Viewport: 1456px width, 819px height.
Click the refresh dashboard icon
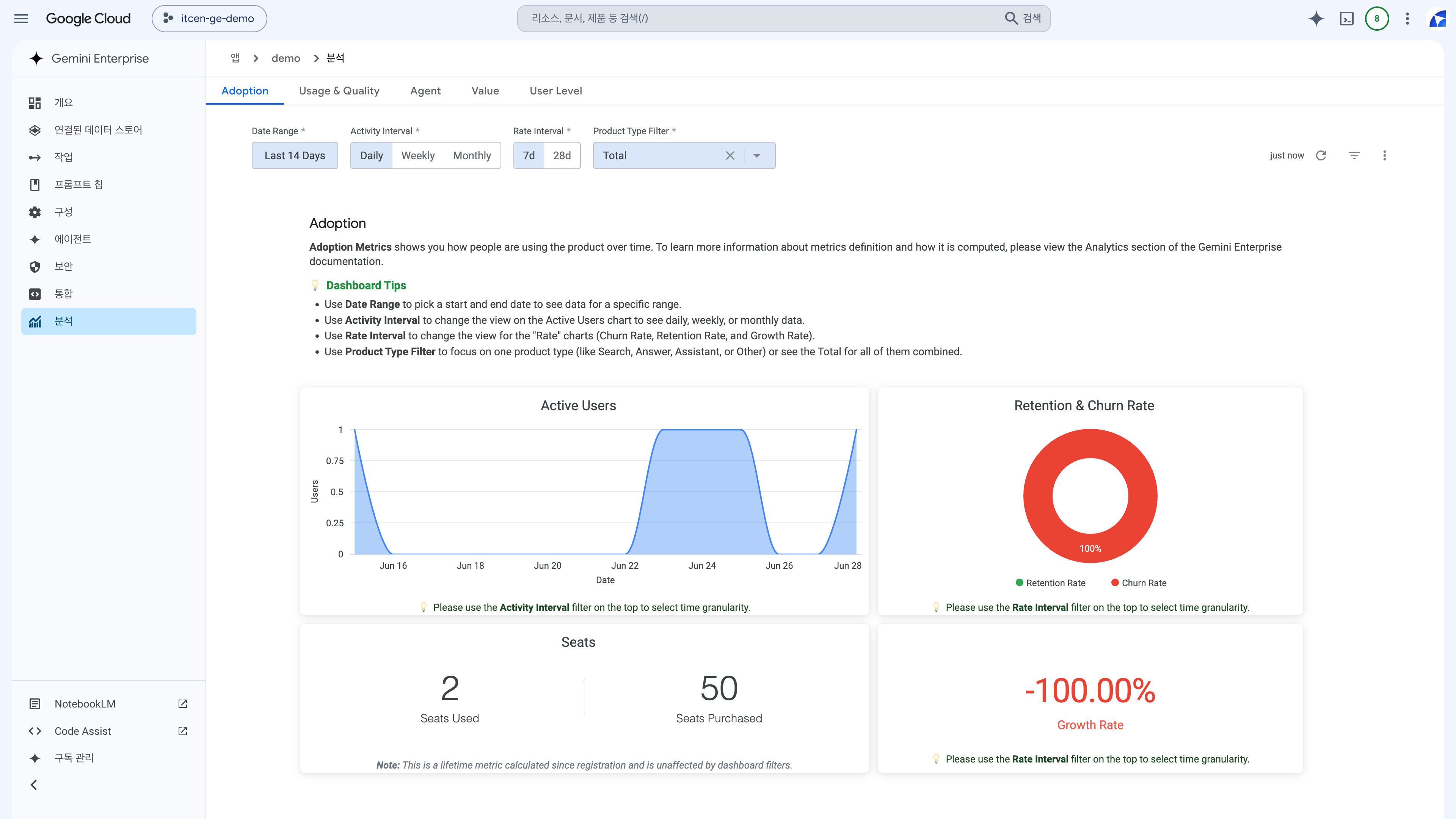coord(1321,155)
